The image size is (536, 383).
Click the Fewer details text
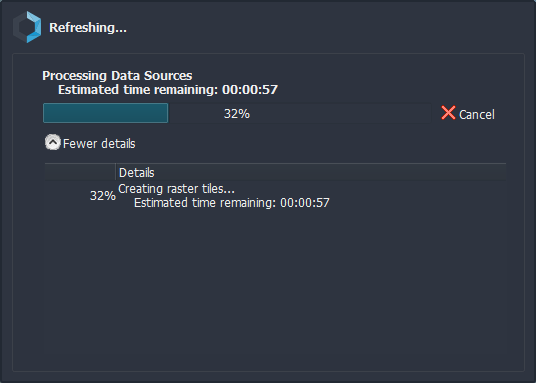click(99, 144)
